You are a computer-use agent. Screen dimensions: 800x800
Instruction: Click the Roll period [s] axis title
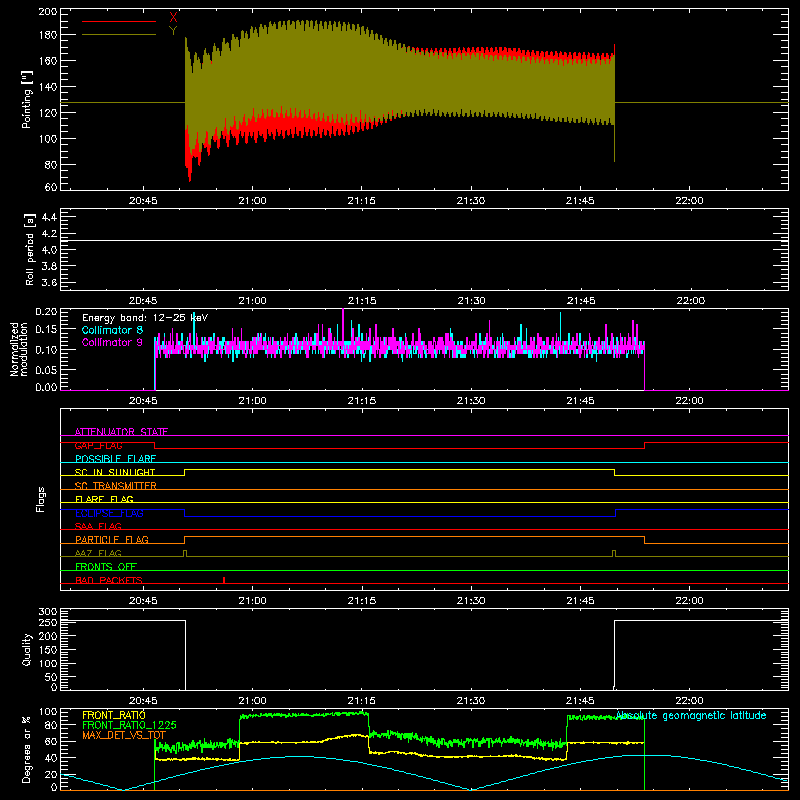click(30, 249)
